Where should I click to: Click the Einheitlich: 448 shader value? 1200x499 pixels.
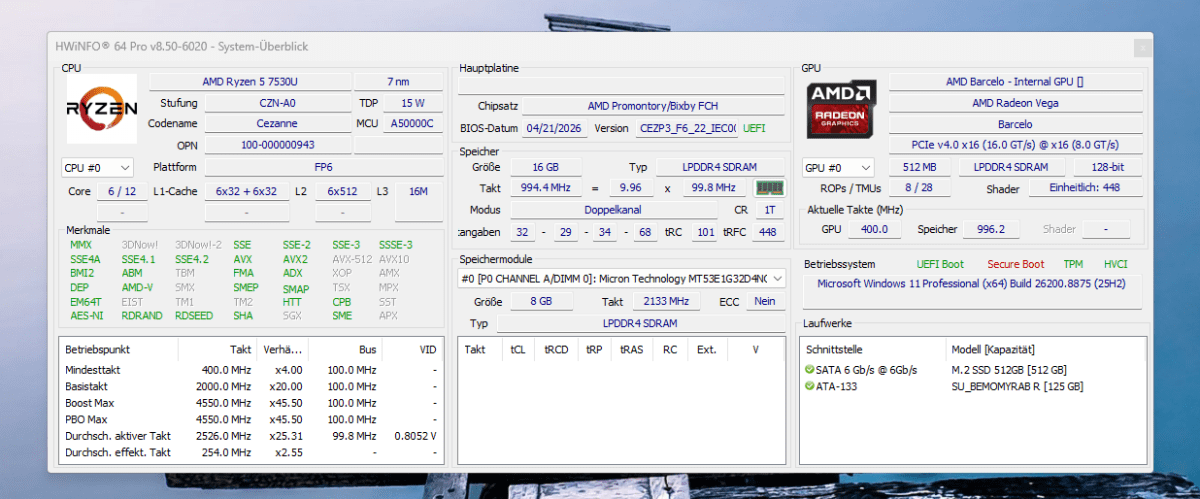1084,190
